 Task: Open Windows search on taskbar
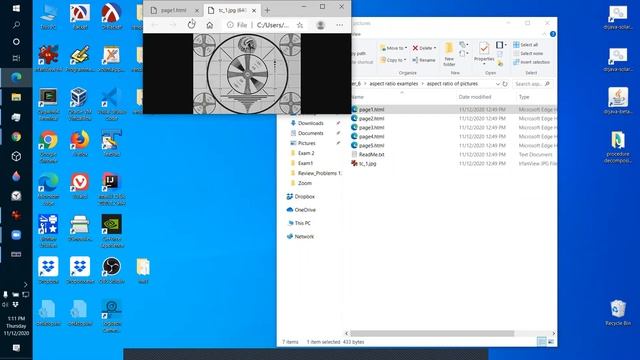click(16, 25)
